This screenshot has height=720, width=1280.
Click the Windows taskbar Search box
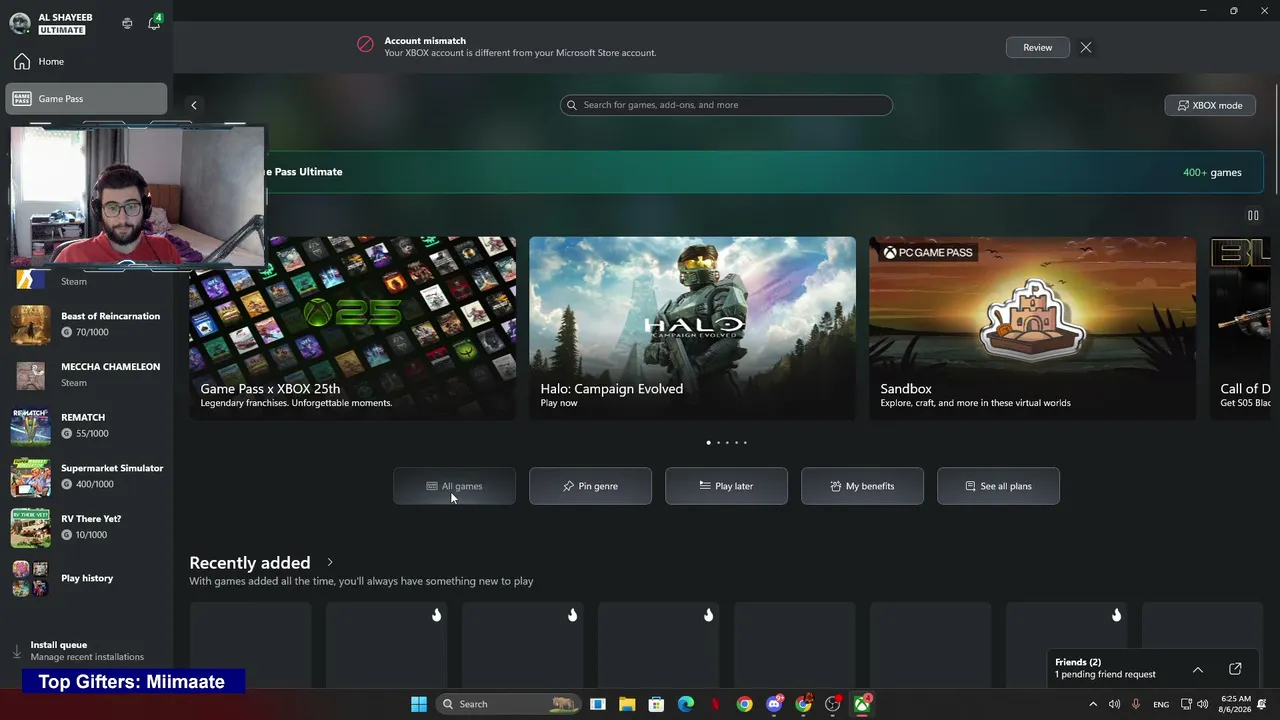coord(510,704)
